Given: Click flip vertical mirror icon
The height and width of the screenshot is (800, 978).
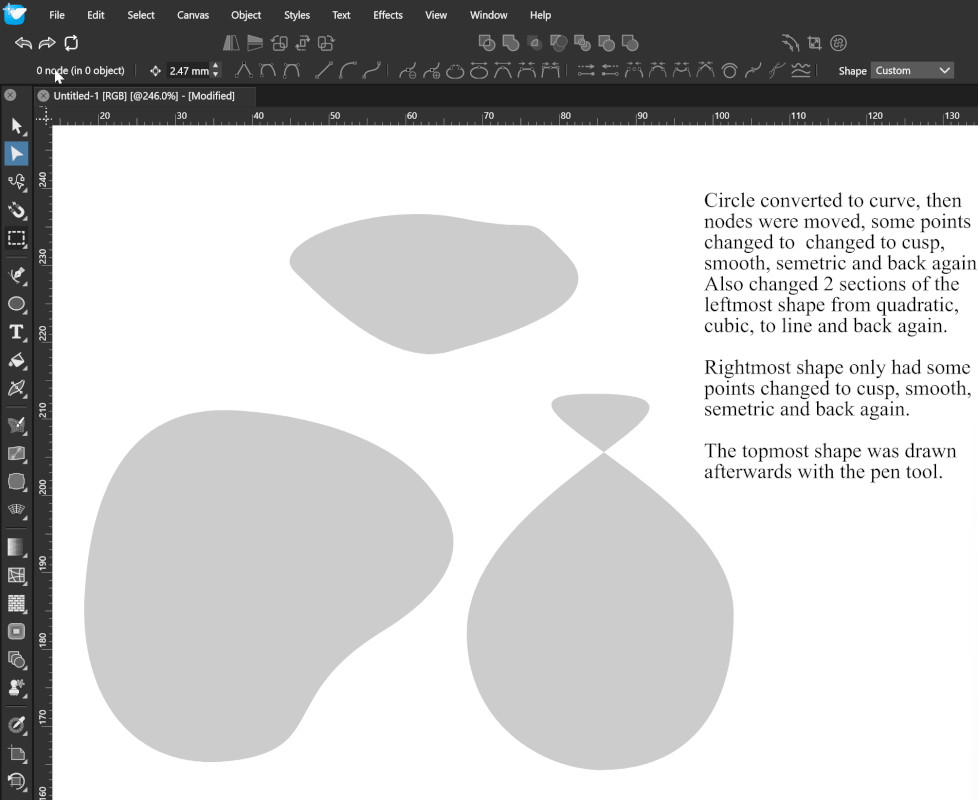Looking at the screenshot, I should point(254,43).
